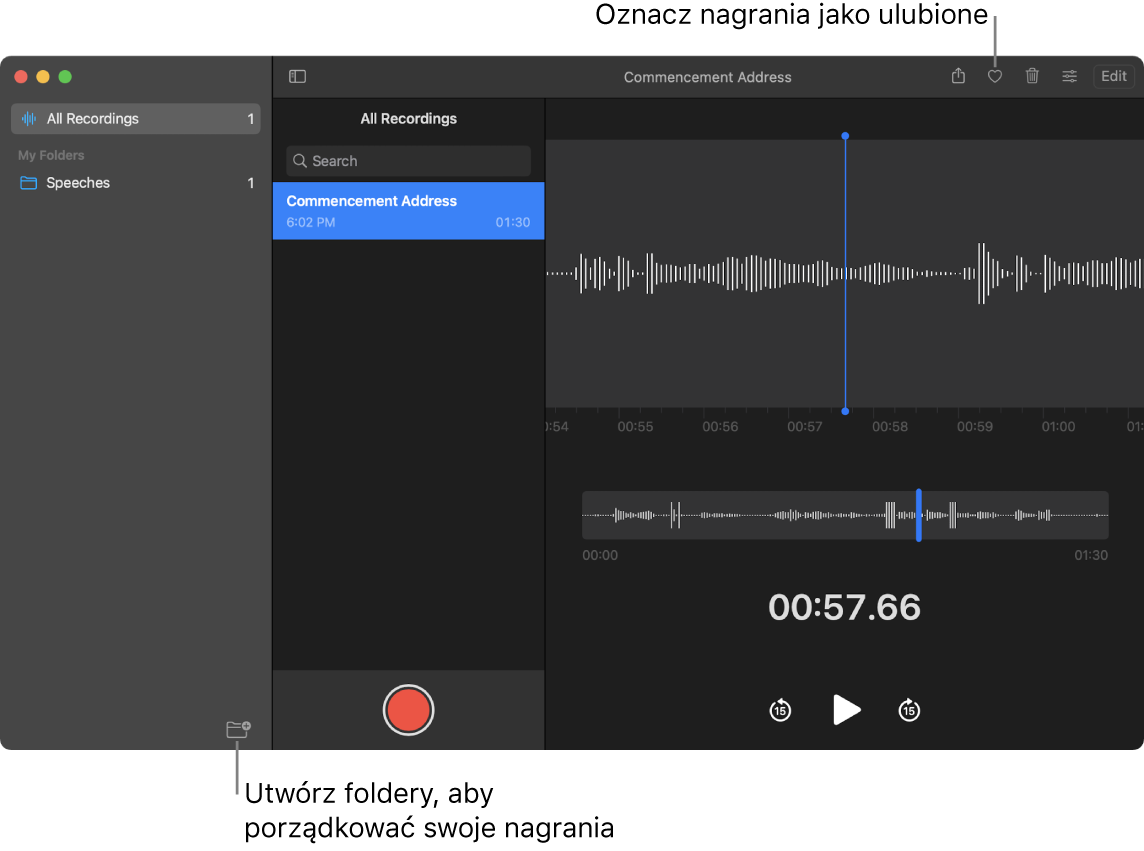The width and height of the screenshot is (1144, 851).
Task: Open playback options settings
Action: click(1069, 76)
